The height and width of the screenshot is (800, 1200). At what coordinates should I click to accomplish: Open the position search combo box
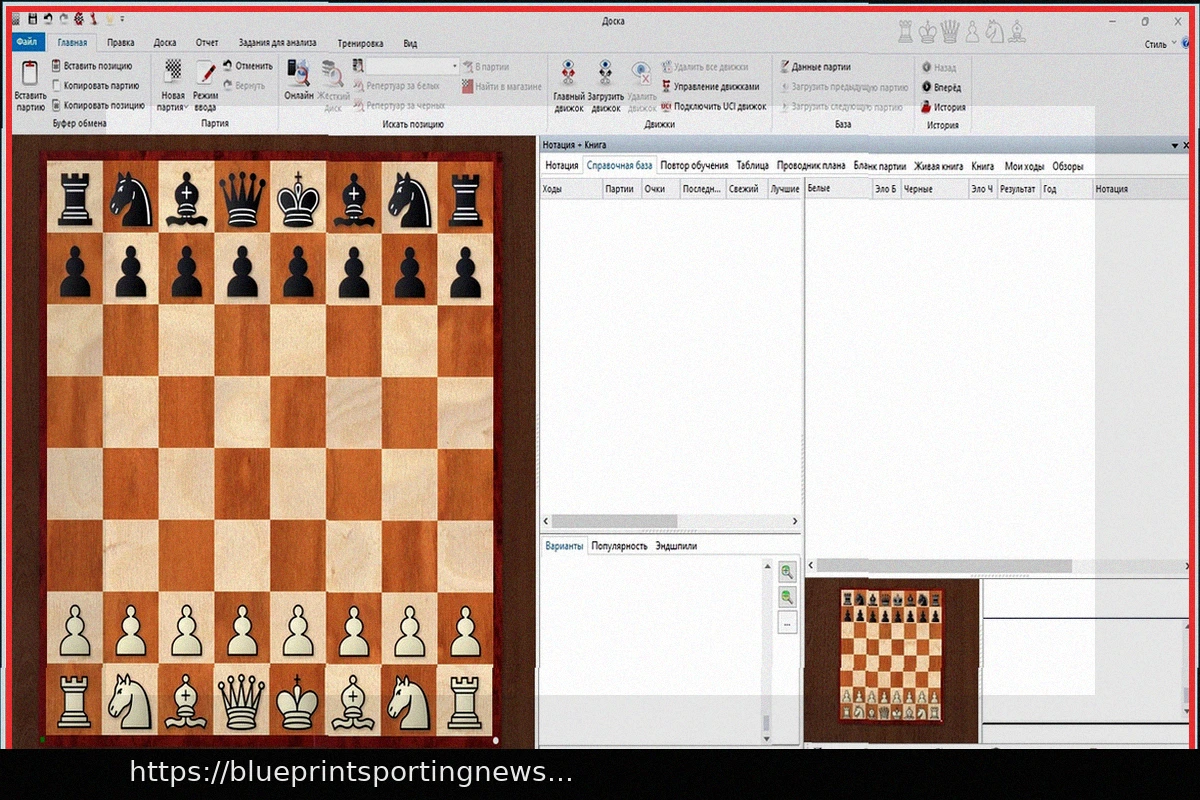coord(412,66)
